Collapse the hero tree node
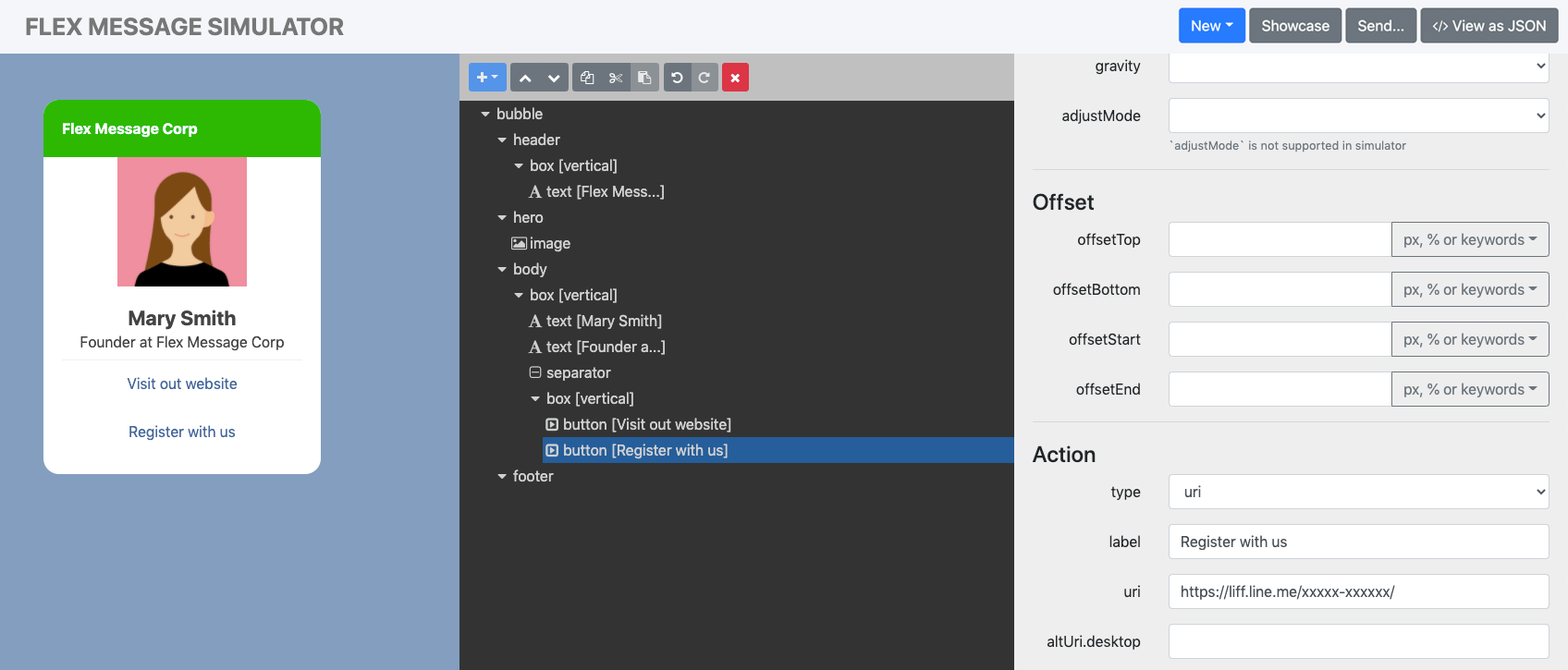Viewport: 1568px width, 670px height. point(502,218)
